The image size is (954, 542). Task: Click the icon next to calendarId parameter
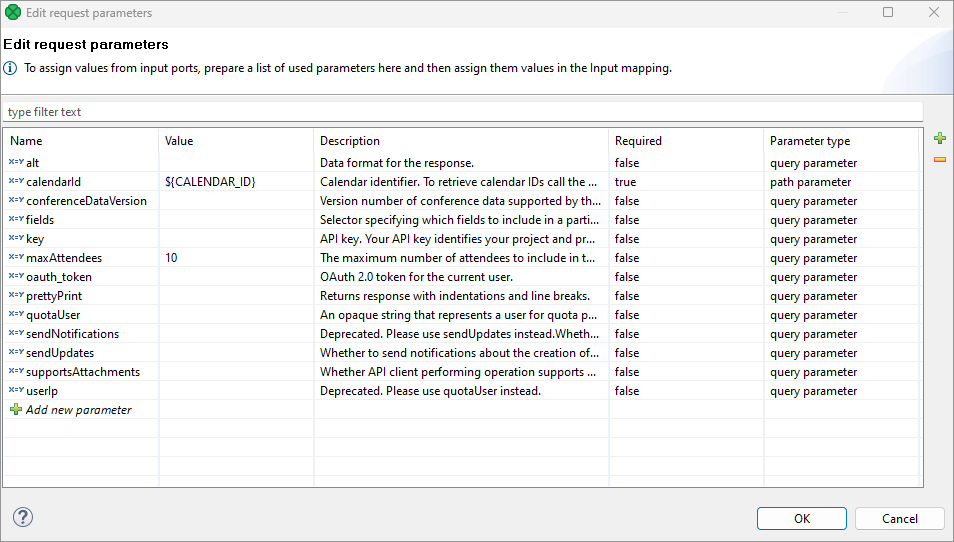pos(16,182)
